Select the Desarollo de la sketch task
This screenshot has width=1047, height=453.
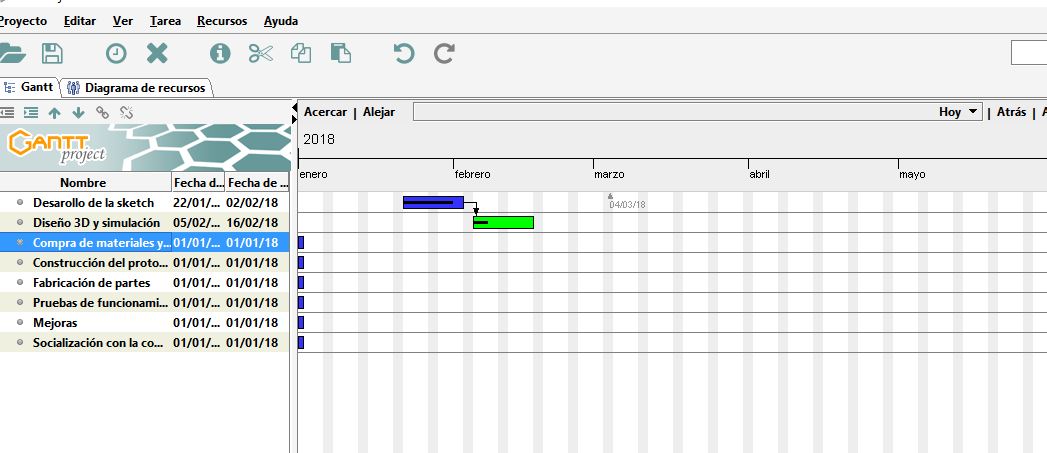click(x=93, y=202)
